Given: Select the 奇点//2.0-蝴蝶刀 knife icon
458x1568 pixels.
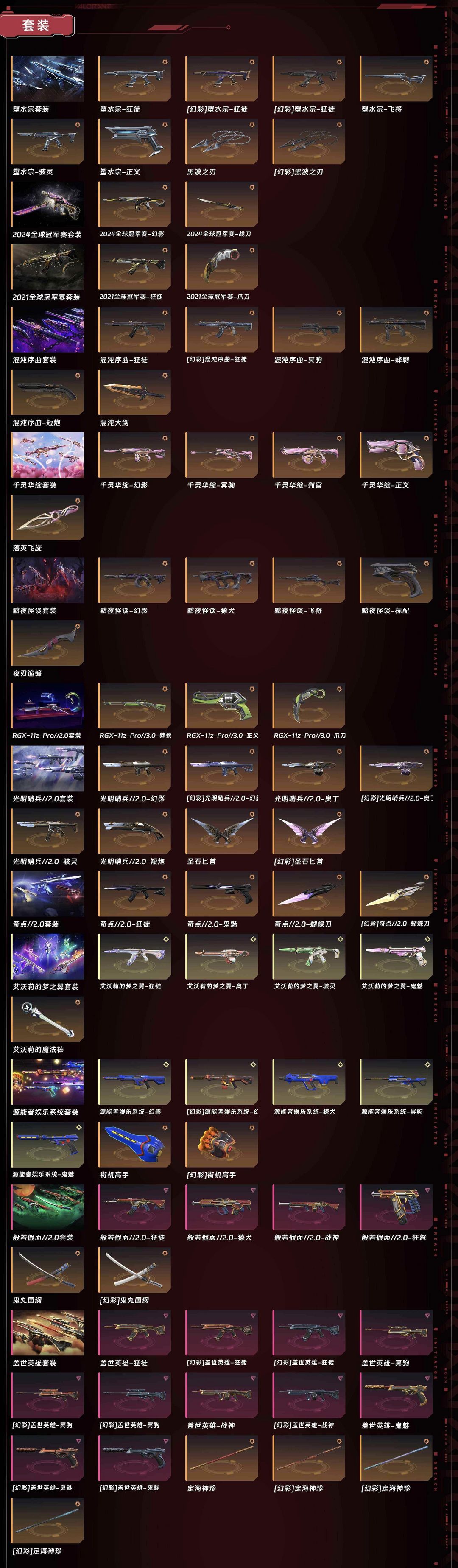Looking at the screenshot, I should coord(309,894).
